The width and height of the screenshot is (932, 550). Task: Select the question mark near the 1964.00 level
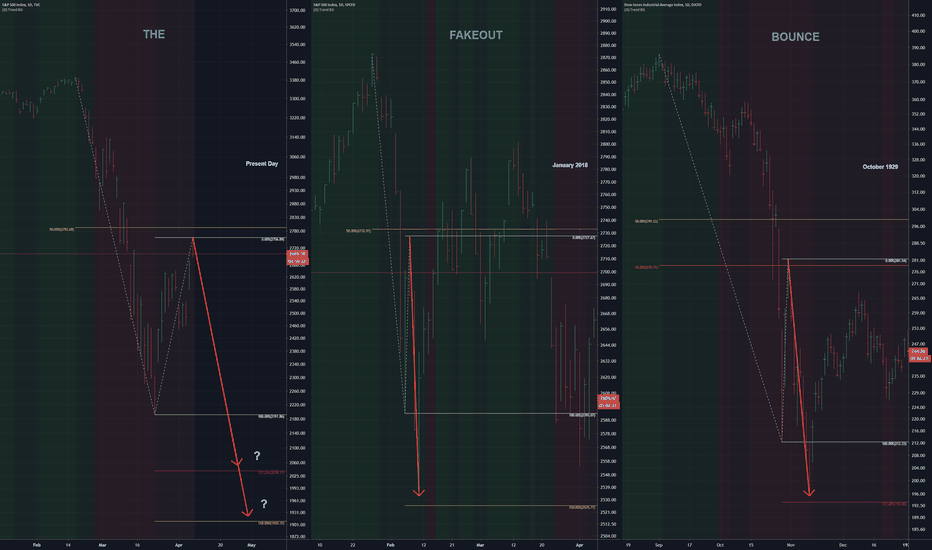click(x=264, y=504)
